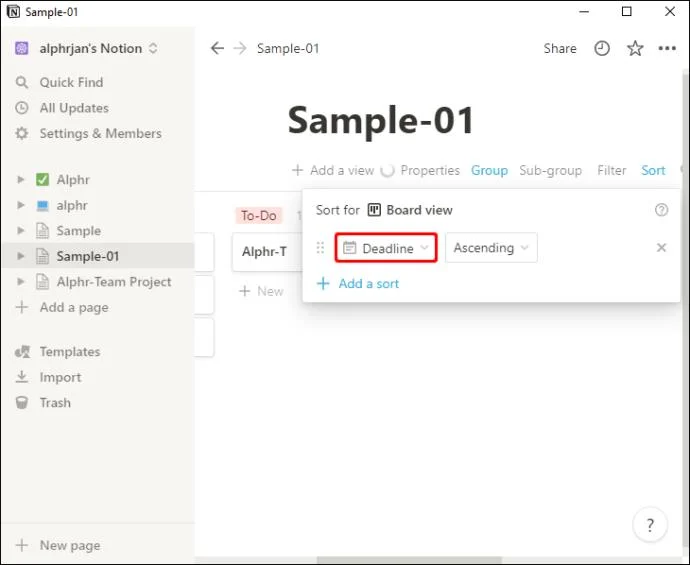
Task: Open the workspace switcher chevrons
Action: [153, 48]
